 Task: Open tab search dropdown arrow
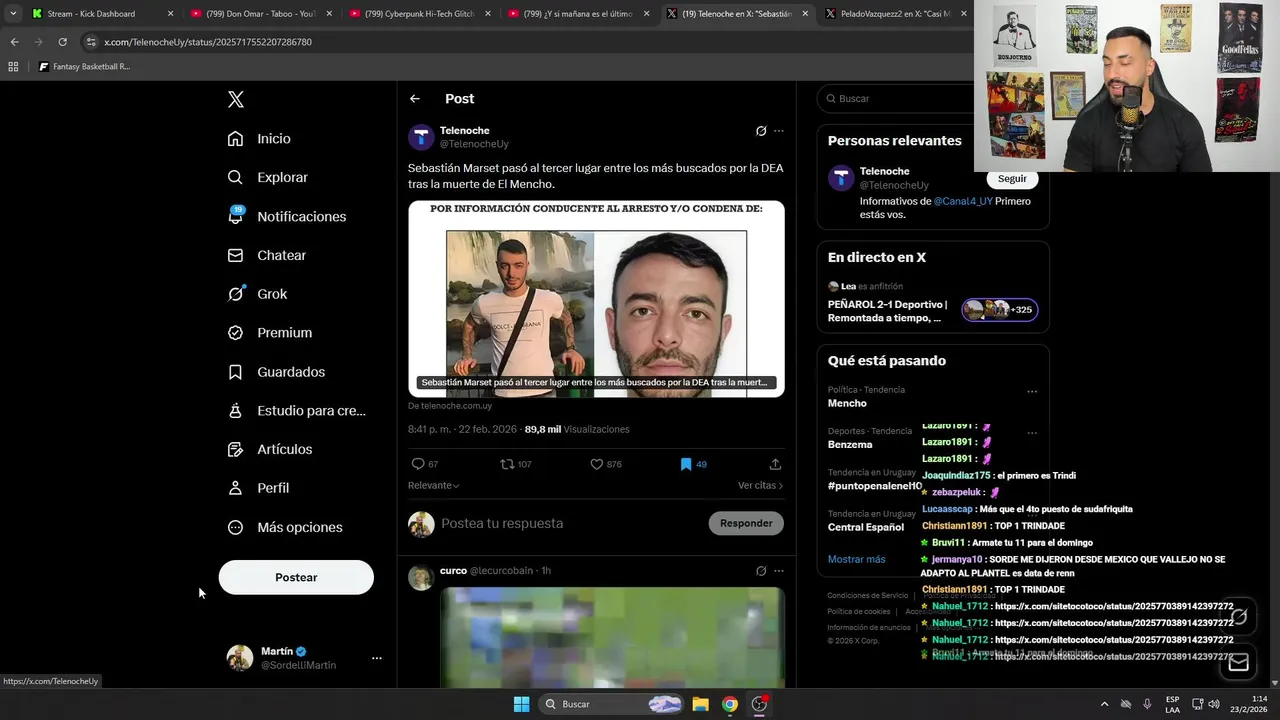(x=13, y=14)
